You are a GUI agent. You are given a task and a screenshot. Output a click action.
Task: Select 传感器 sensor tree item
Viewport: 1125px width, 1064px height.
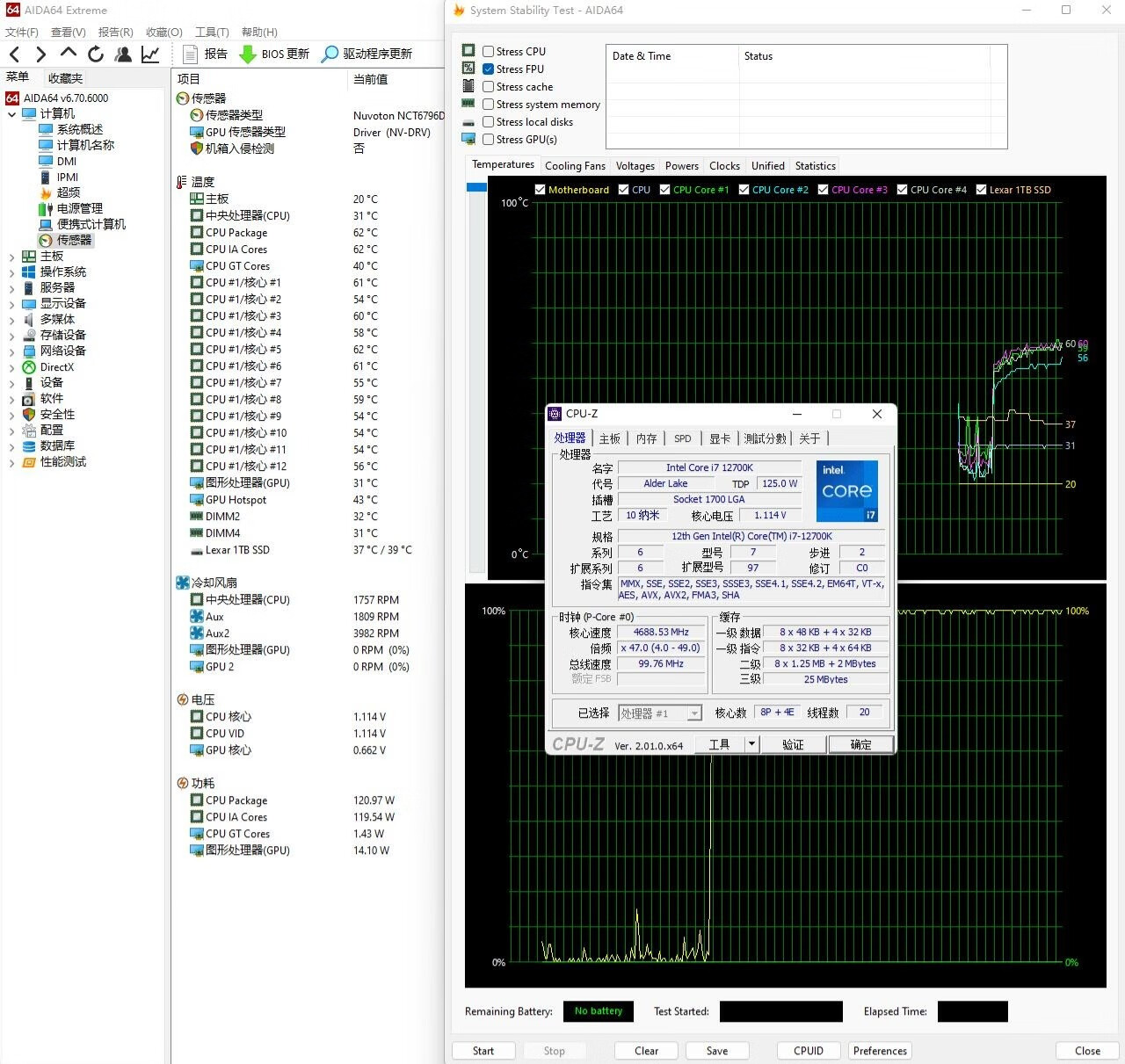click(x=74, y=240)
